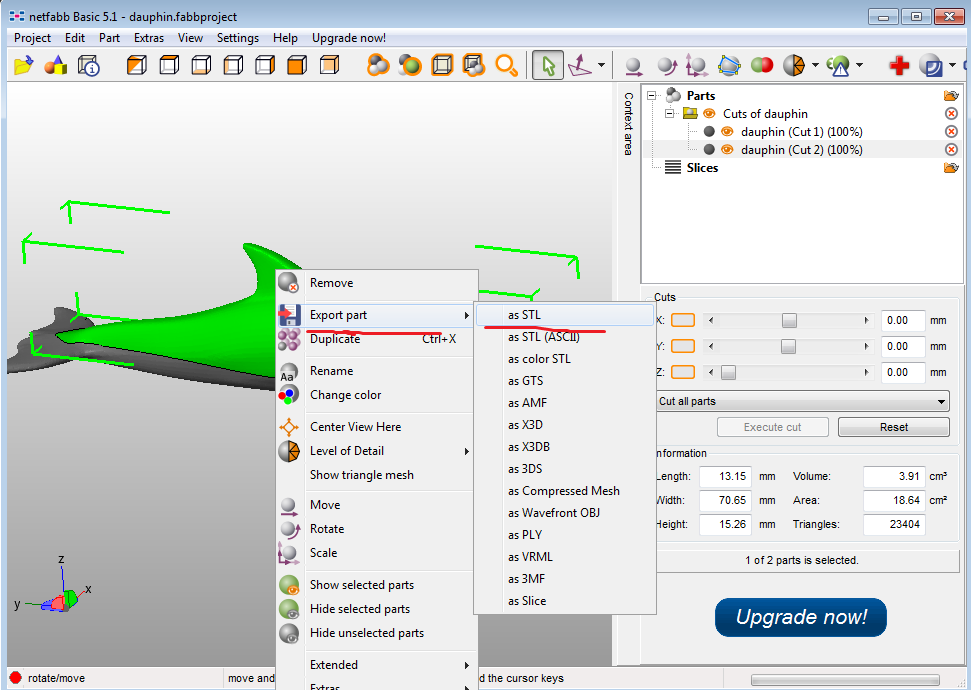Screen dimensions: 971x690
Task: Collapse the Parts tree node
Action: click(x=651, y=95)
